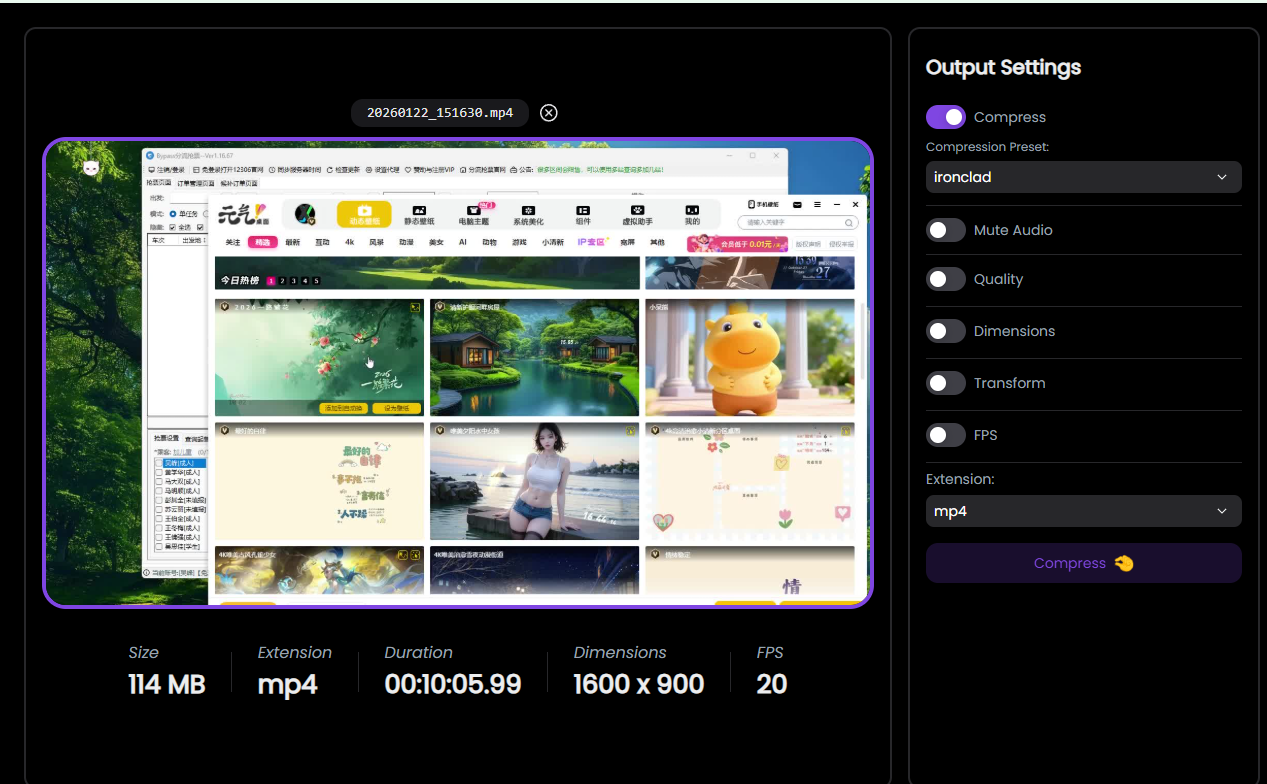Click the yellow hippo wallpaper thumbnail
Screen dimensions: 1267x784
749,357
